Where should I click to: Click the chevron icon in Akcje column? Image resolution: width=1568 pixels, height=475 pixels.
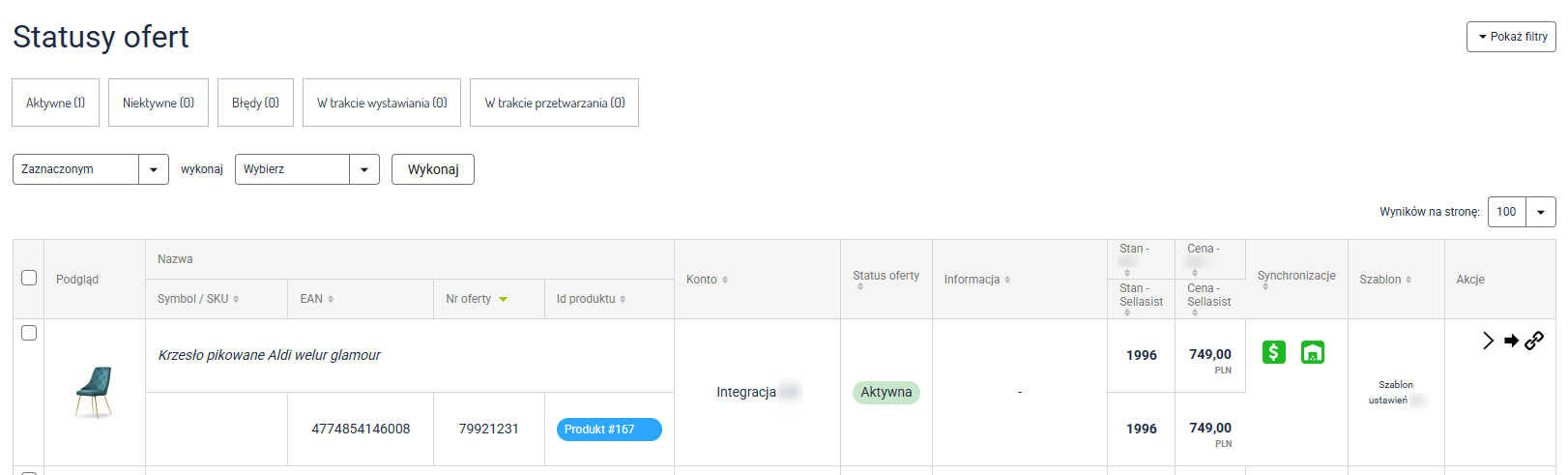pyautogui.click(x=1488, y=341)
